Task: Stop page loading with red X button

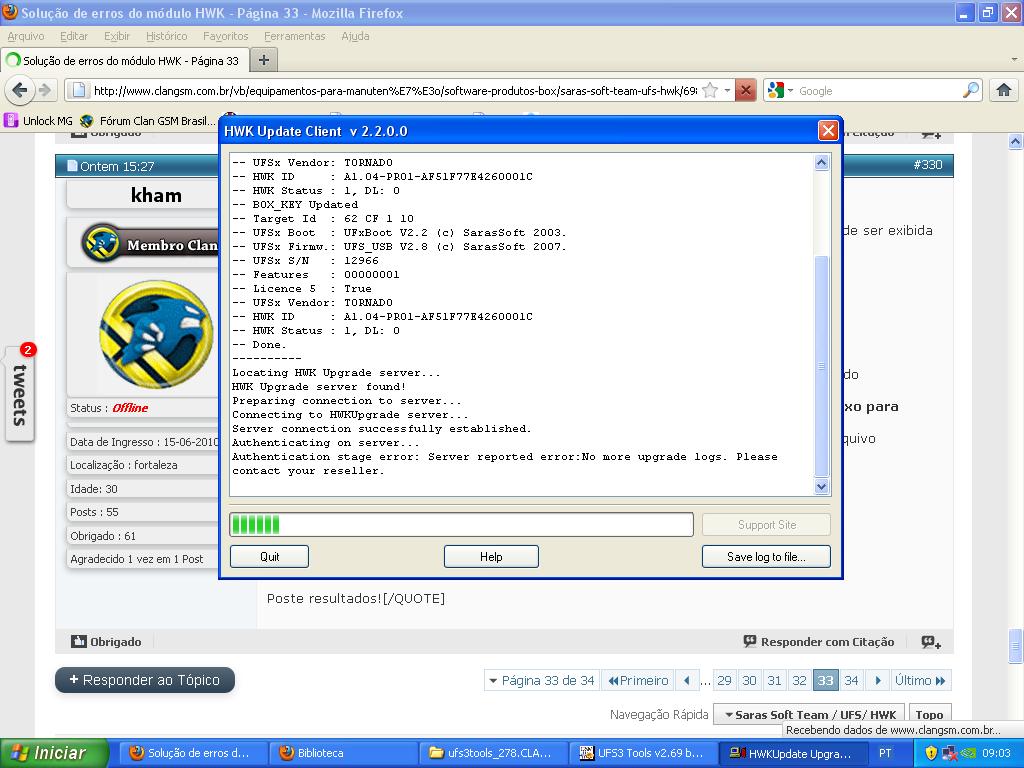Action: coord(745,90)
